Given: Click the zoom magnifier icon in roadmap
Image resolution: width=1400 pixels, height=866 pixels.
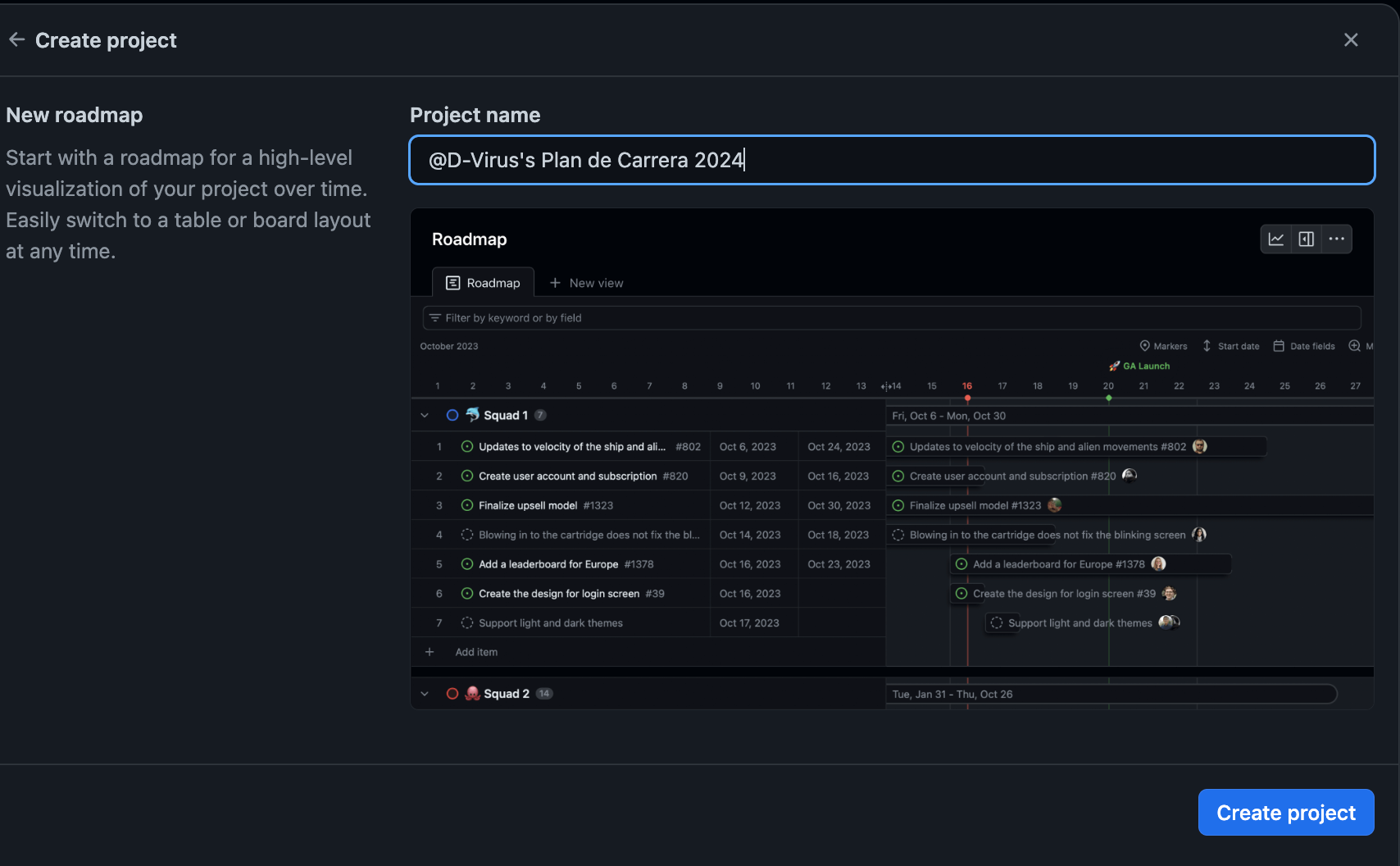Looking at the screenshot, I should 1355,346.
